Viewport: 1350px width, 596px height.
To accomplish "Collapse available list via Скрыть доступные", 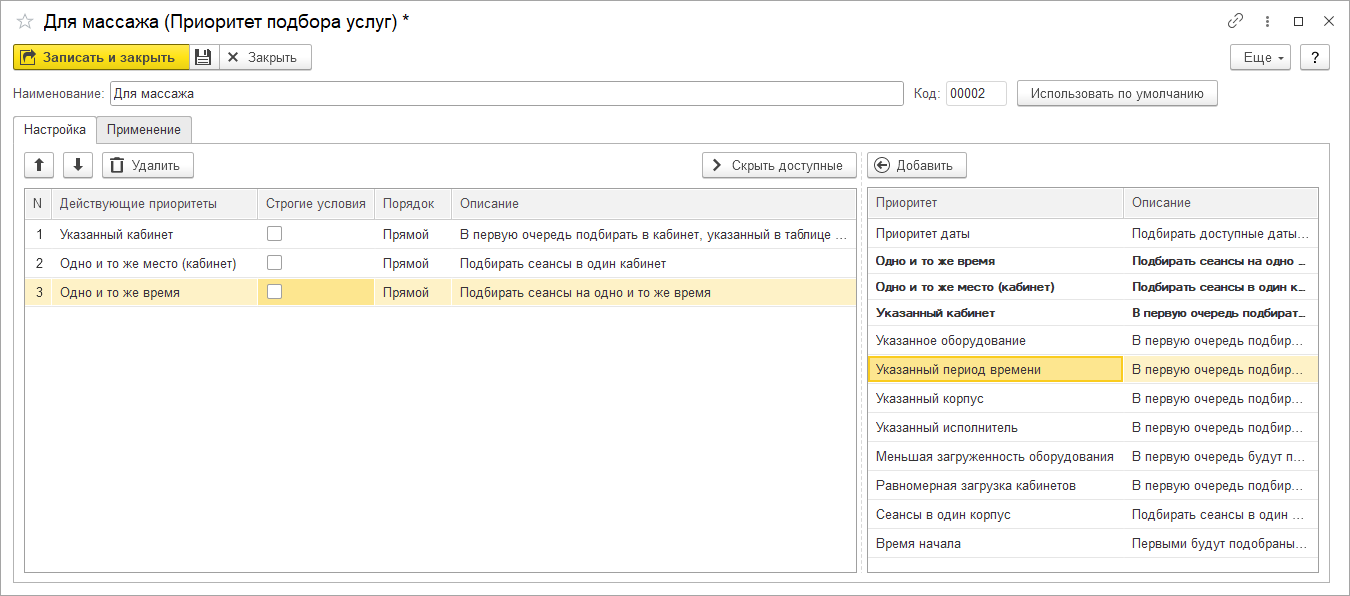I will point(779,165).
